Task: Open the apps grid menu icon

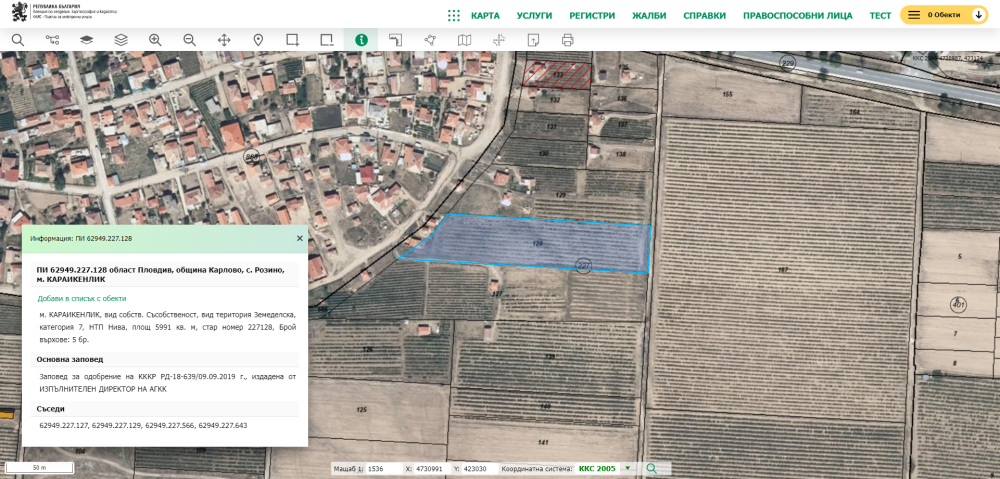Action: pos(454,15)
